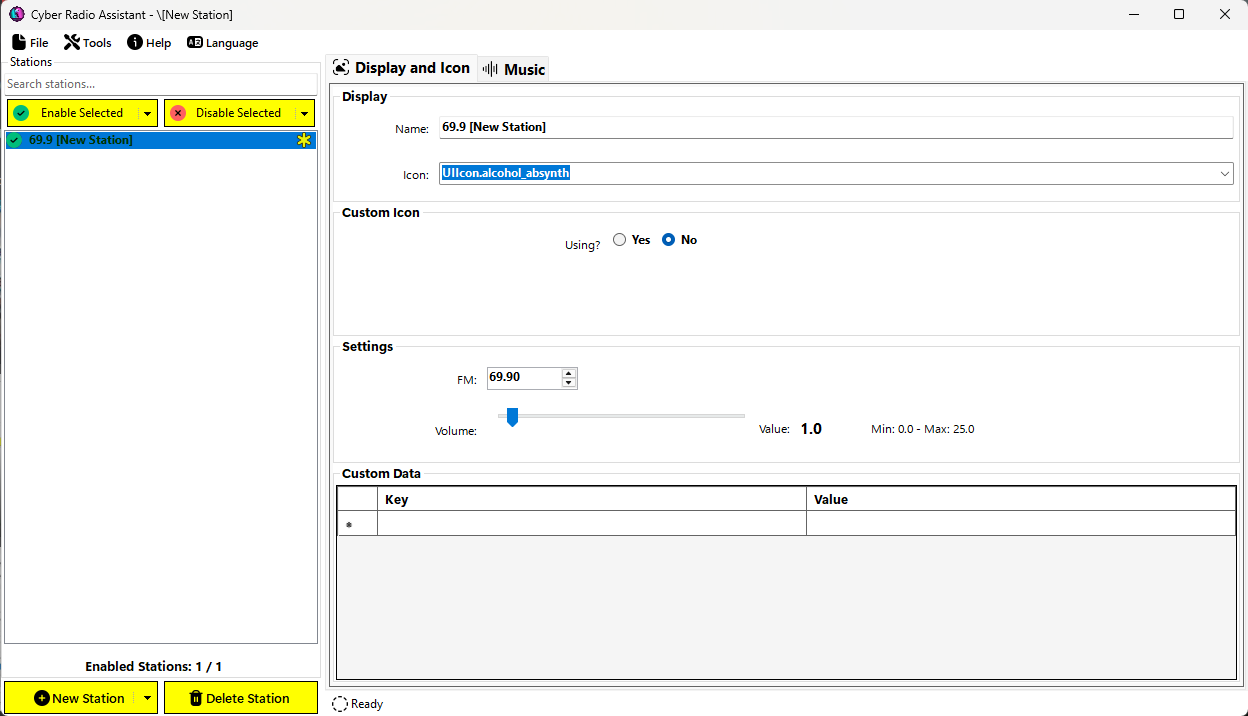Screen dimensions: 1248x716
Task: Click the station Name text field
Action: coord(836,127)
